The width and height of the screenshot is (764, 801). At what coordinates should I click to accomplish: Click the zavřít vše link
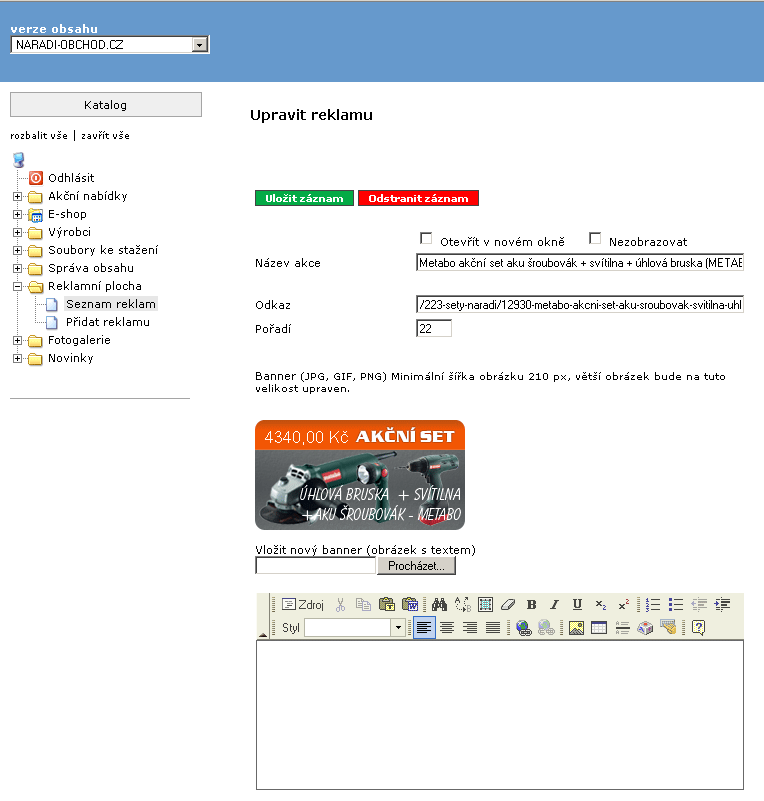coord(105,135)
